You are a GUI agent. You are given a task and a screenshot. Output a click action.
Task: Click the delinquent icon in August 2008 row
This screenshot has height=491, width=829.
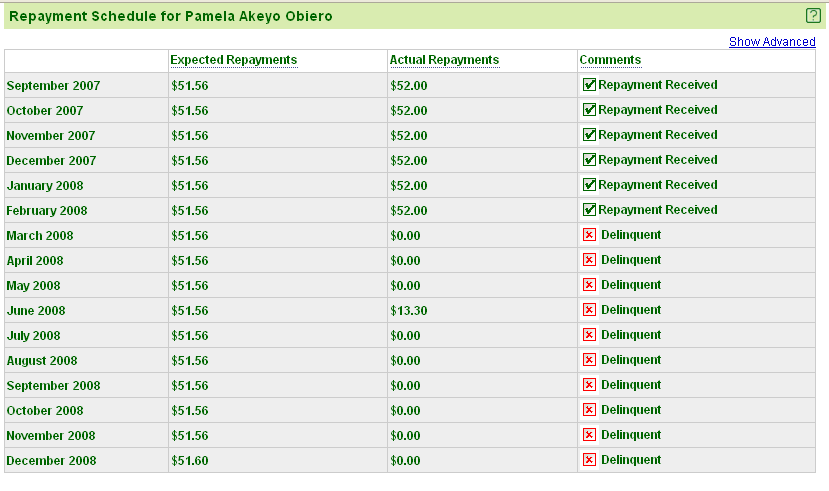pyautogui.click(x=589, y=360)
